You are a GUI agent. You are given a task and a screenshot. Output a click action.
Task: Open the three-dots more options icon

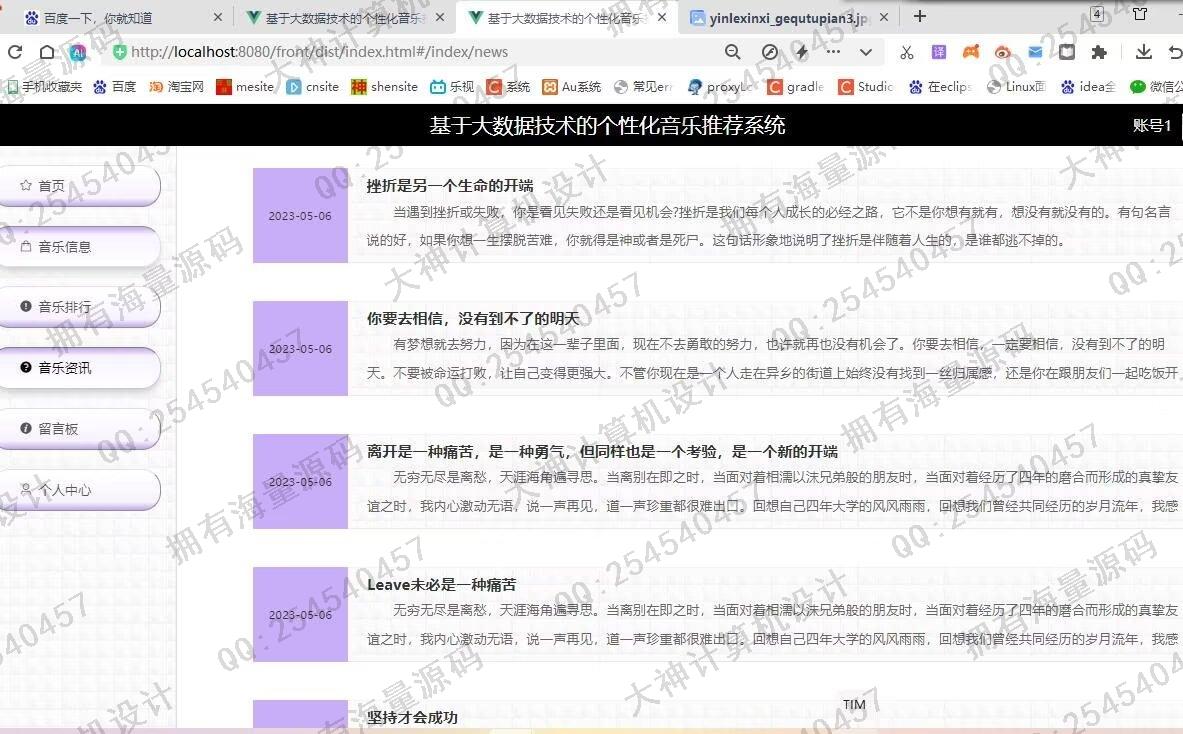[833, 52]
